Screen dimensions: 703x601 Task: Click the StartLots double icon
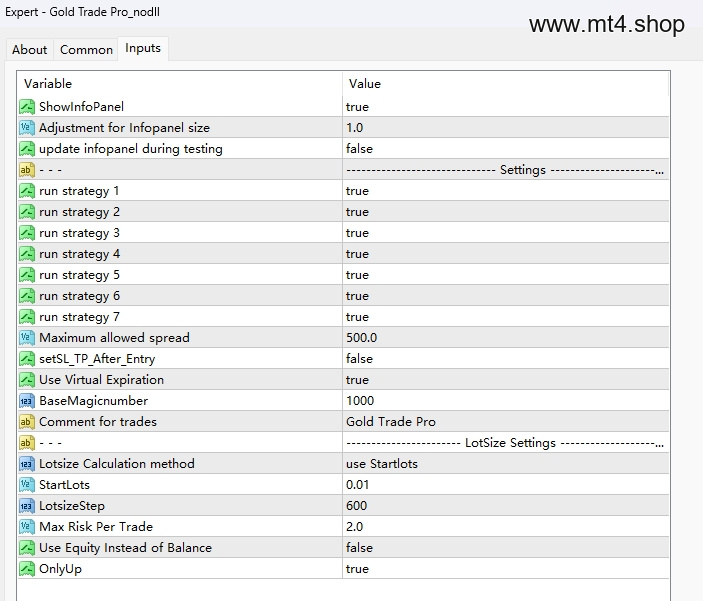pos(27,485)
